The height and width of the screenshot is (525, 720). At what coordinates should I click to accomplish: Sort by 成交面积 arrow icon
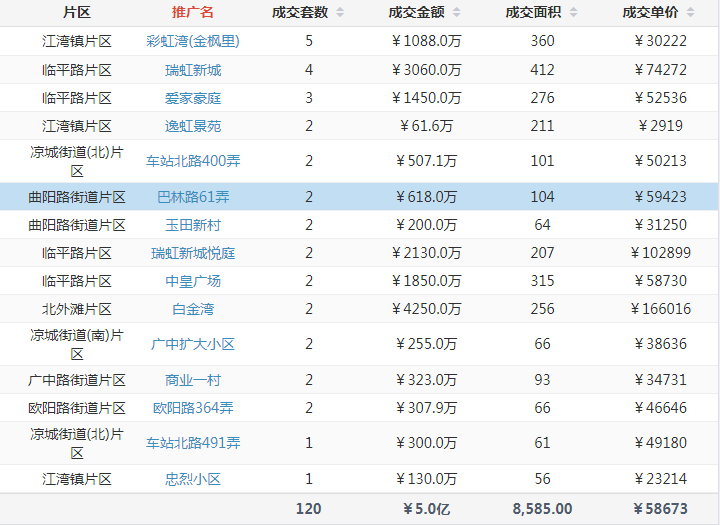574,12
